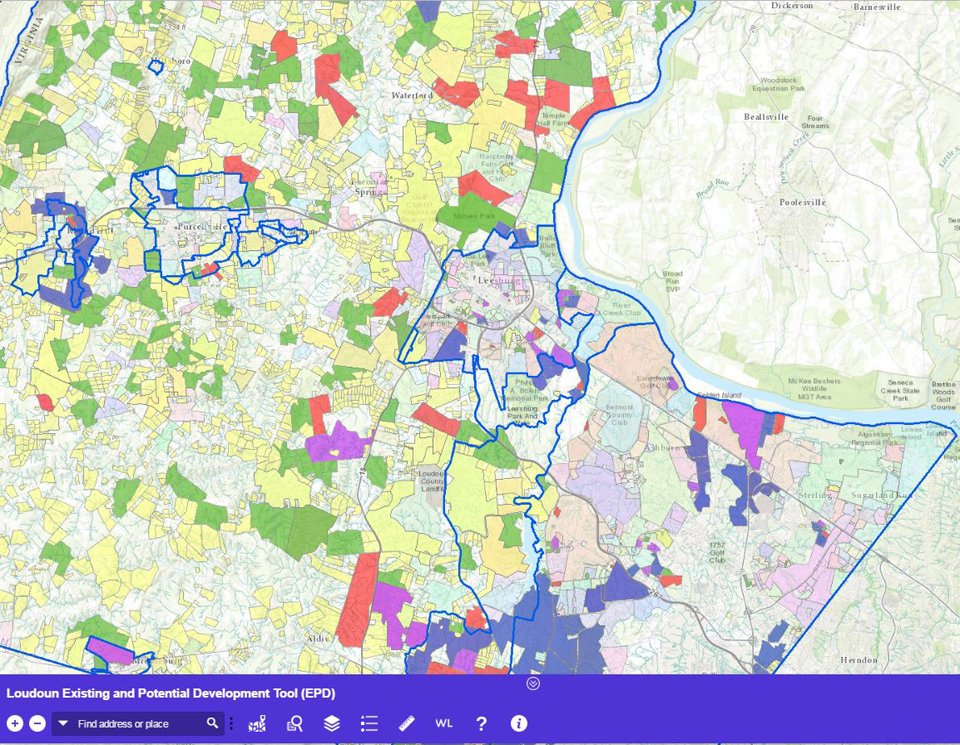
Task: Open the info about widget
Action: pos(519,724)
